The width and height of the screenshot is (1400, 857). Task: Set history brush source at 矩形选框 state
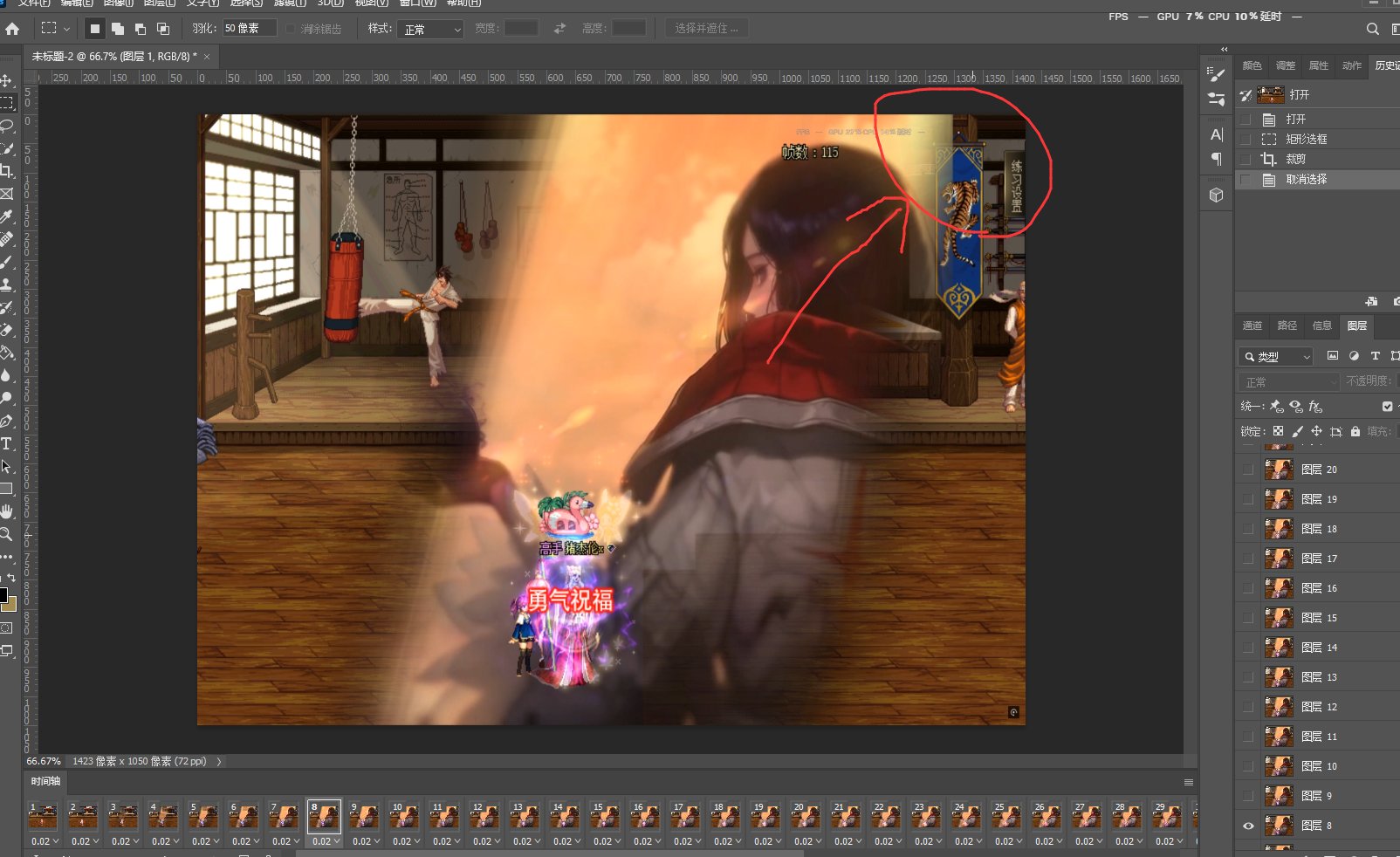click(x=1246, y=139)
